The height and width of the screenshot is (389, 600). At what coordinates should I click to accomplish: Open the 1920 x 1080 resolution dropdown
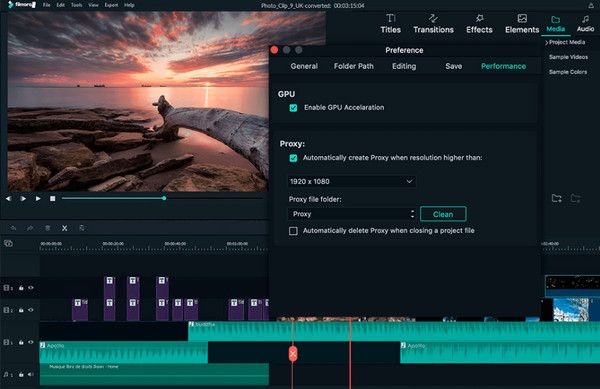click(351, 181)
